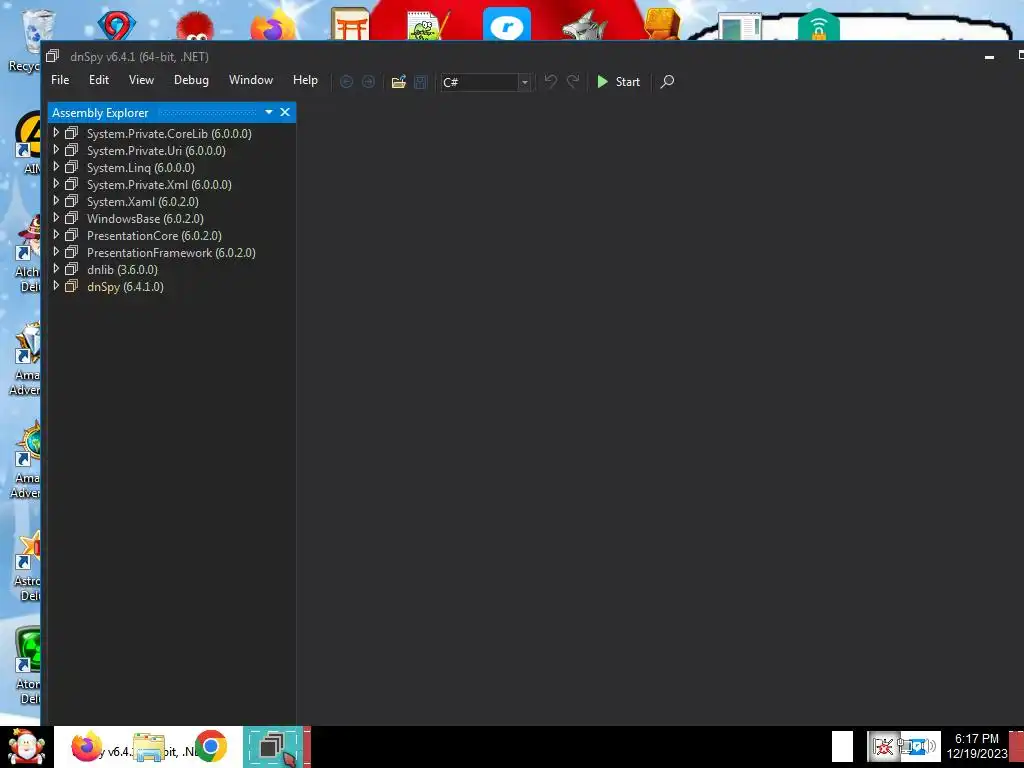
Task: Click the Open file folder icon
Action: click(x=398, y=82)
